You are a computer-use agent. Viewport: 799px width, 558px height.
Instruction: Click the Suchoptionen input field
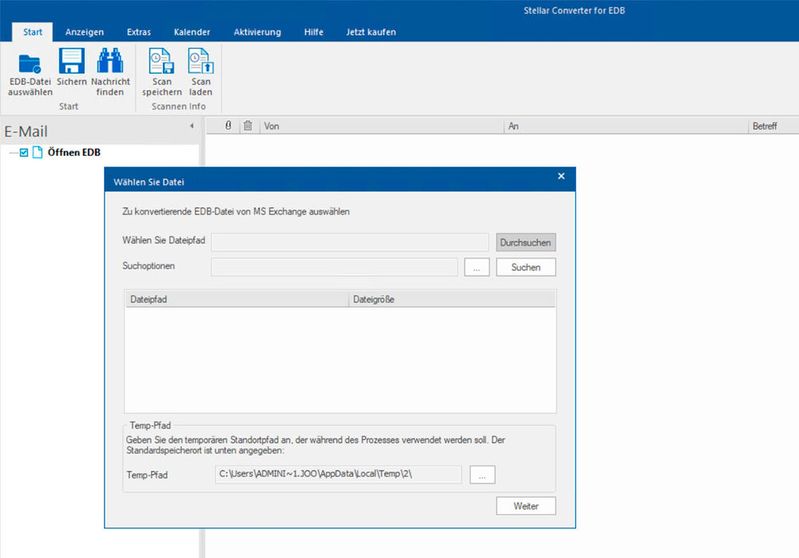[x=334, y=267]
